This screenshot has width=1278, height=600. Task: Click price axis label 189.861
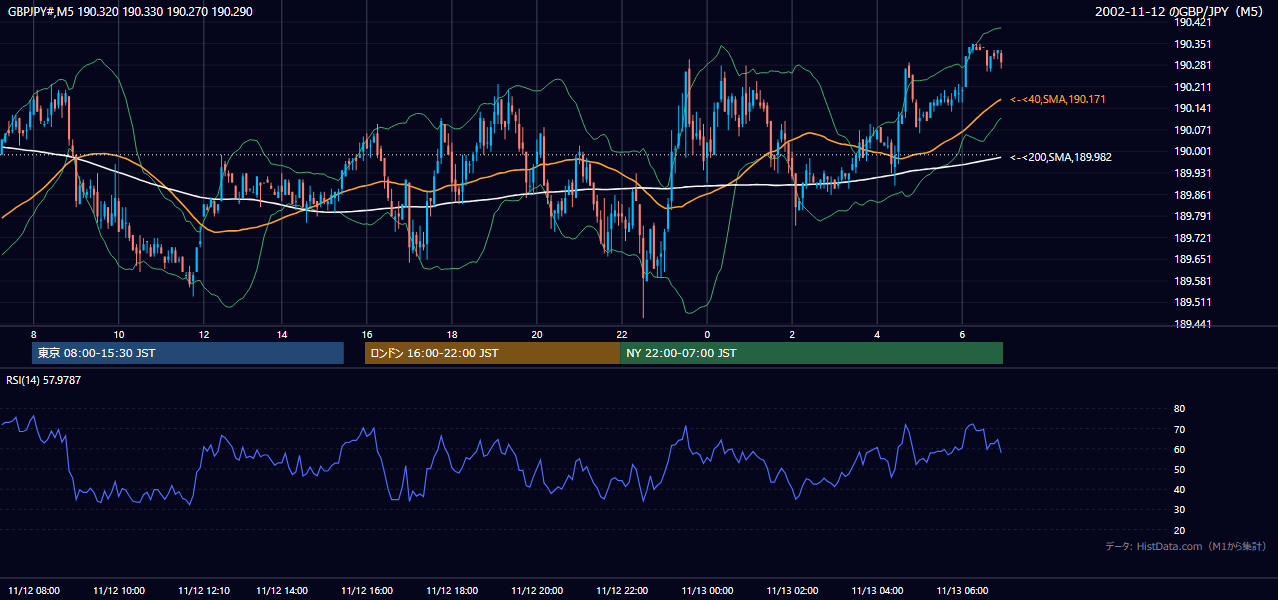click(x=1192, y=195)
